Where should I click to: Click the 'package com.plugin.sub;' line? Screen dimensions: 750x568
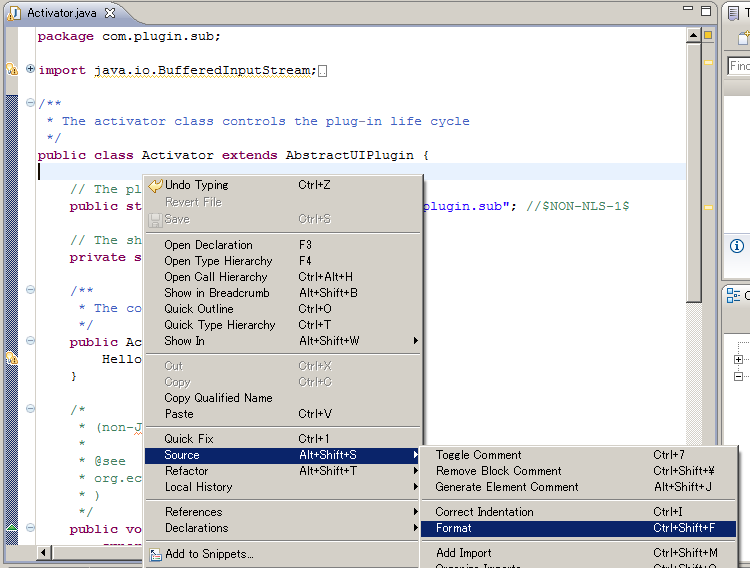pyautogui.click(x=129, y=36)
